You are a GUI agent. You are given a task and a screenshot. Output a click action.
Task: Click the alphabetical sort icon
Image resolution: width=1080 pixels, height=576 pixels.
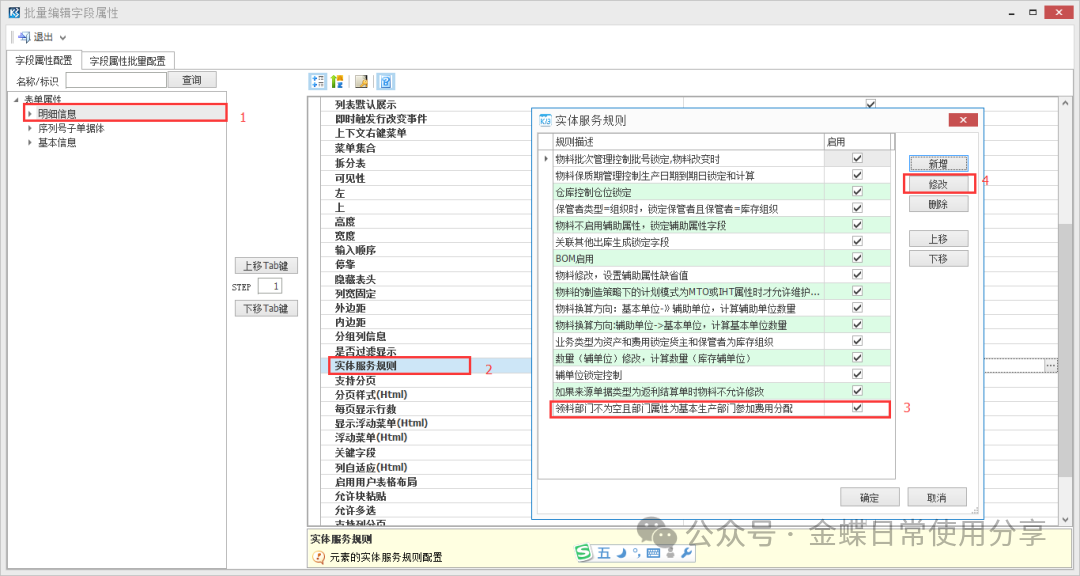click(337, 81)
